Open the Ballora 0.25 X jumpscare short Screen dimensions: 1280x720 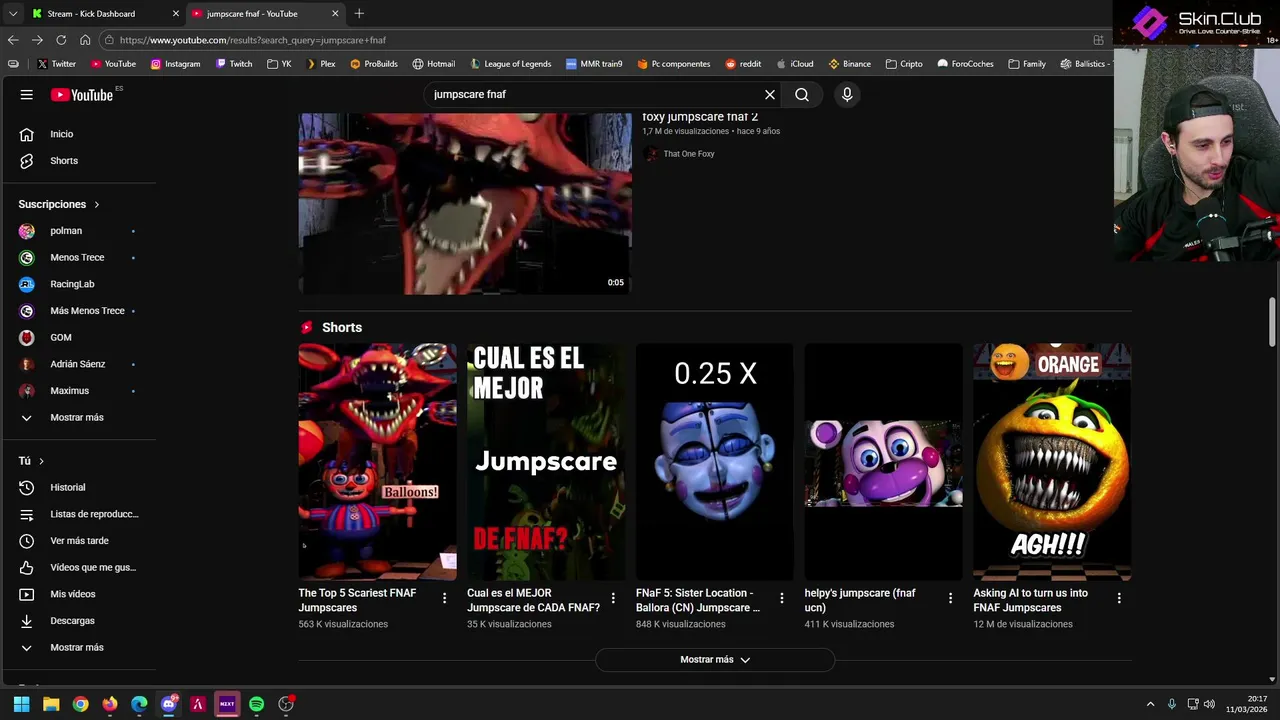715,462
